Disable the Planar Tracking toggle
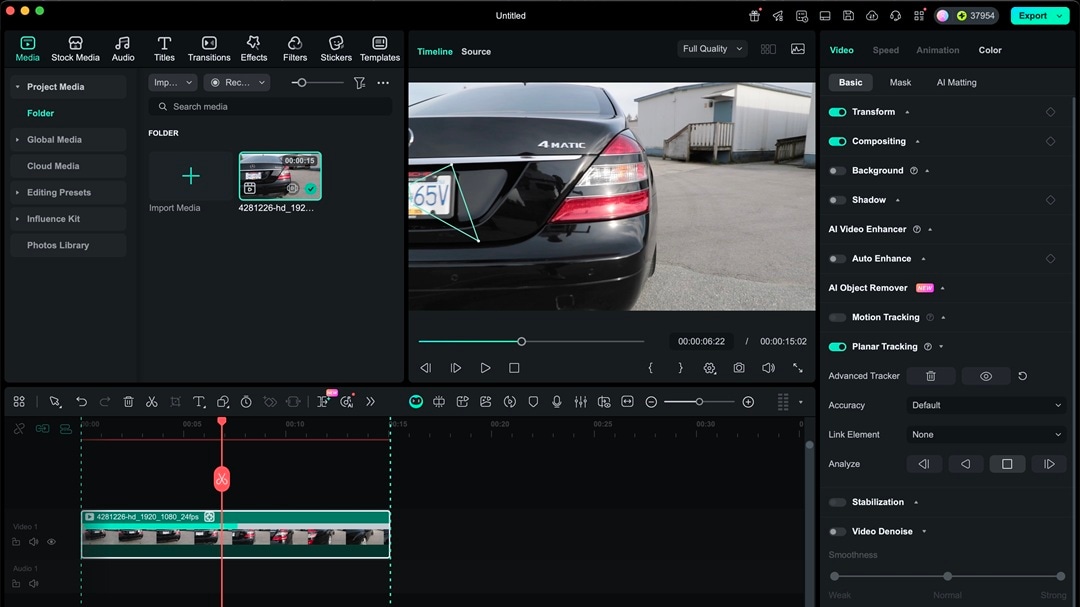The image size is (1080, 607). click(x=837, y=347)
